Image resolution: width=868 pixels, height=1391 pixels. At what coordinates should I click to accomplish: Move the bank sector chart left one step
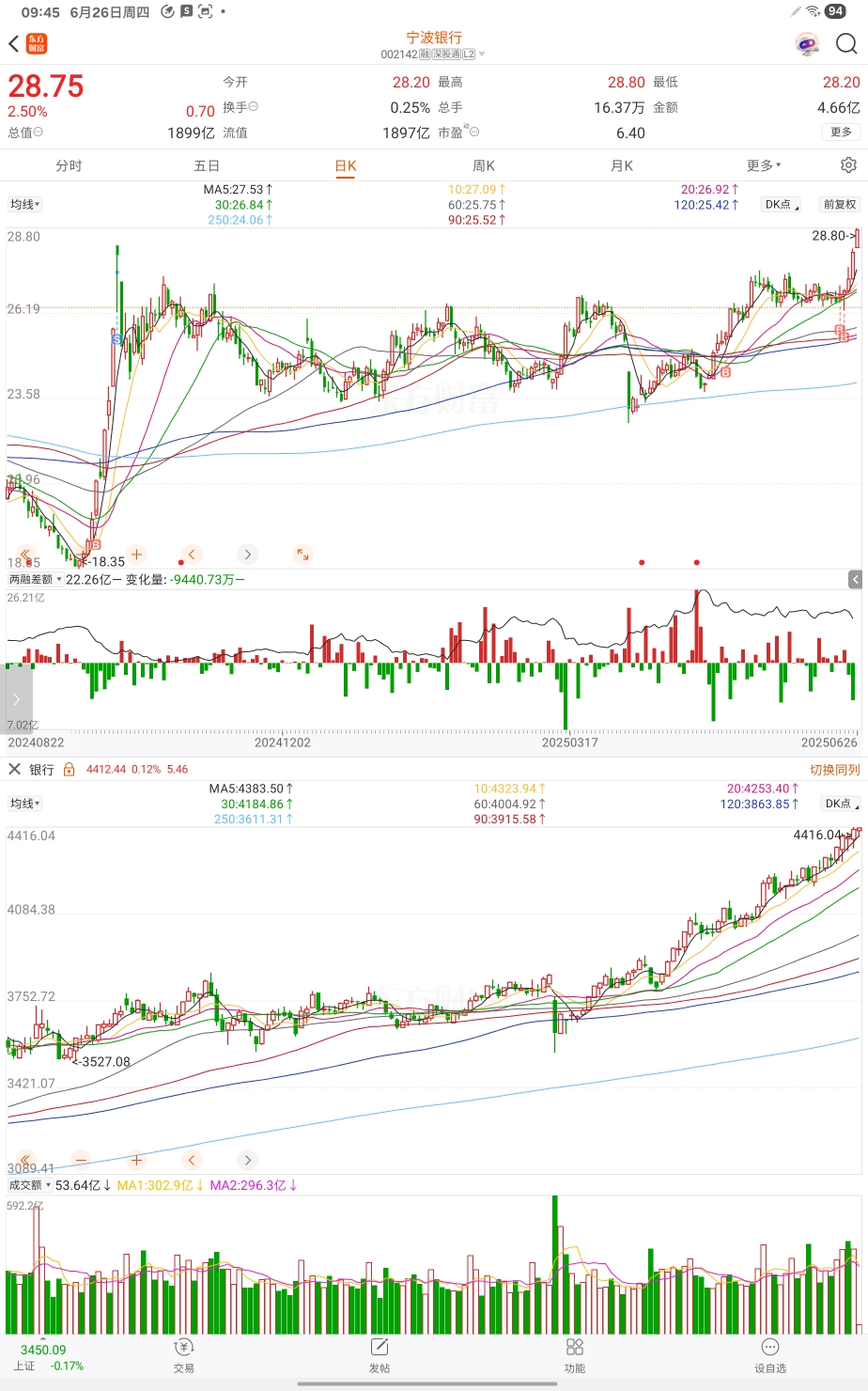(x=192, y=1160)
